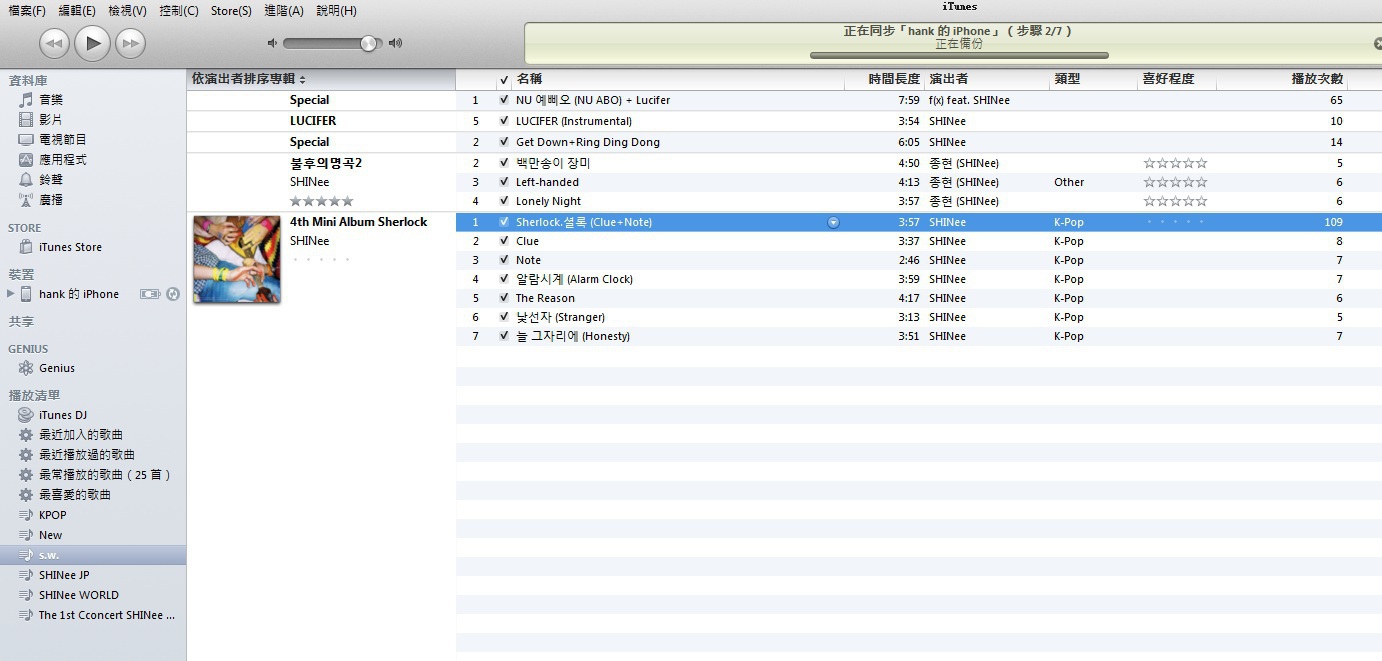This screenshot has width=1382, height=661.
Task: Click the Sherlock album artwork thumbnail
Action: click(x=237, y=259)
